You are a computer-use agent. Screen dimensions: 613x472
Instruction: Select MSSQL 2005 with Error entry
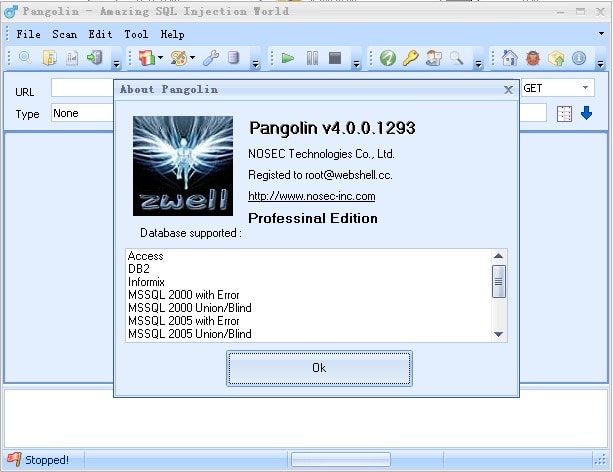(183, 321)
